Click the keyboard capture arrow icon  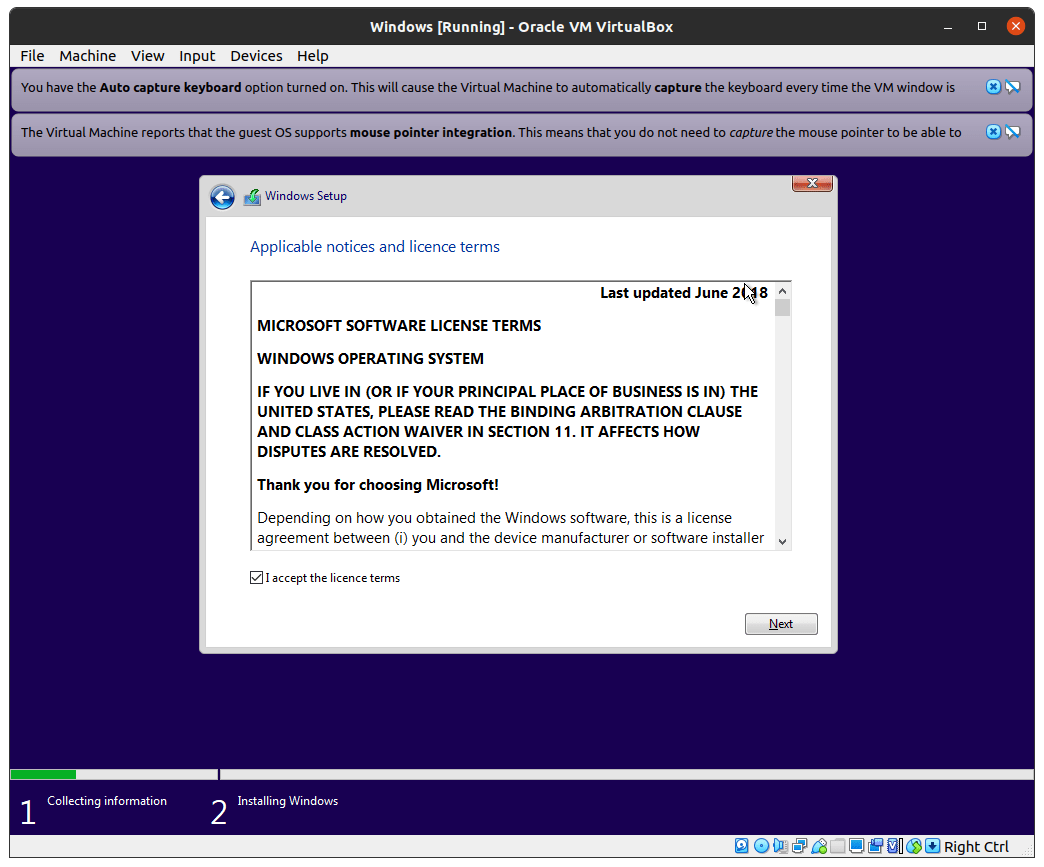tap(933, 846)
